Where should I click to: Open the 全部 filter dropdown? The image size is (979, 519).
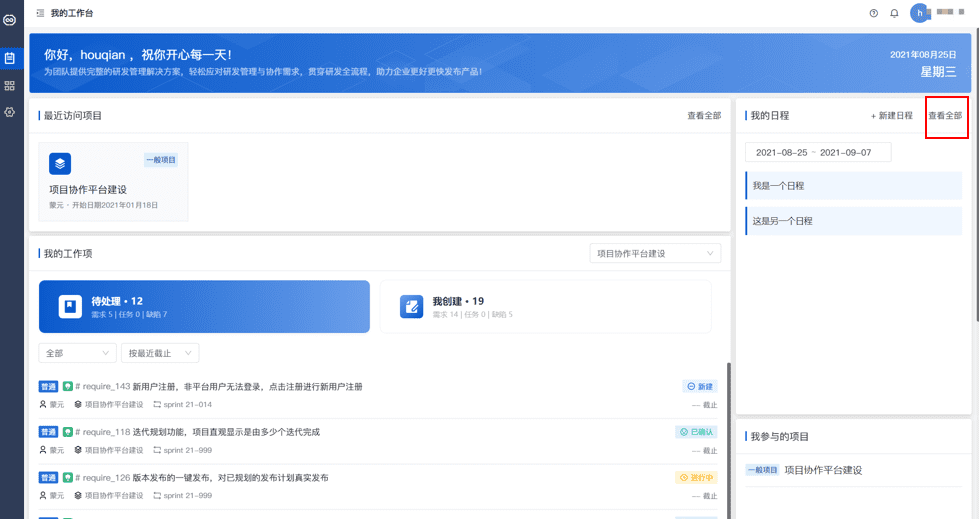77,353
